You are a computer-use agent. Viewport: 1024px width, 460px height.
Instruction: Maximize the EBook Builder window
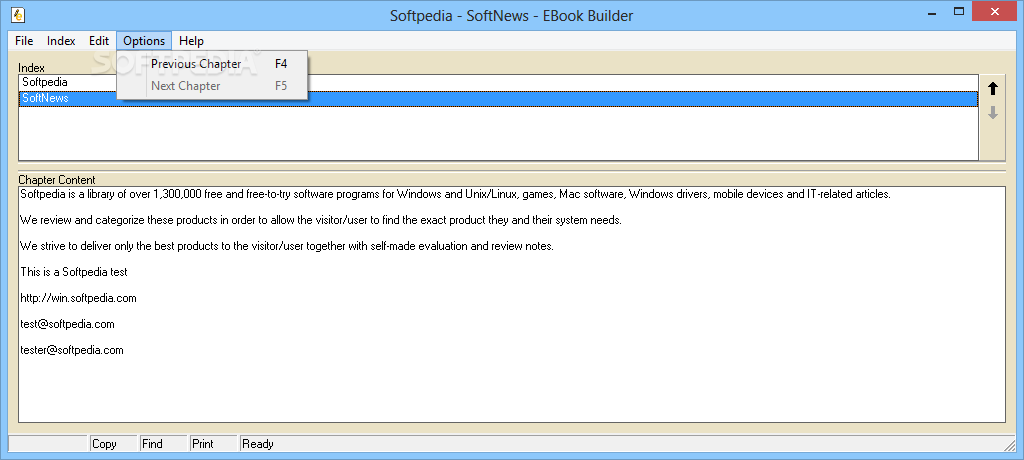click(x=959, y=11)
